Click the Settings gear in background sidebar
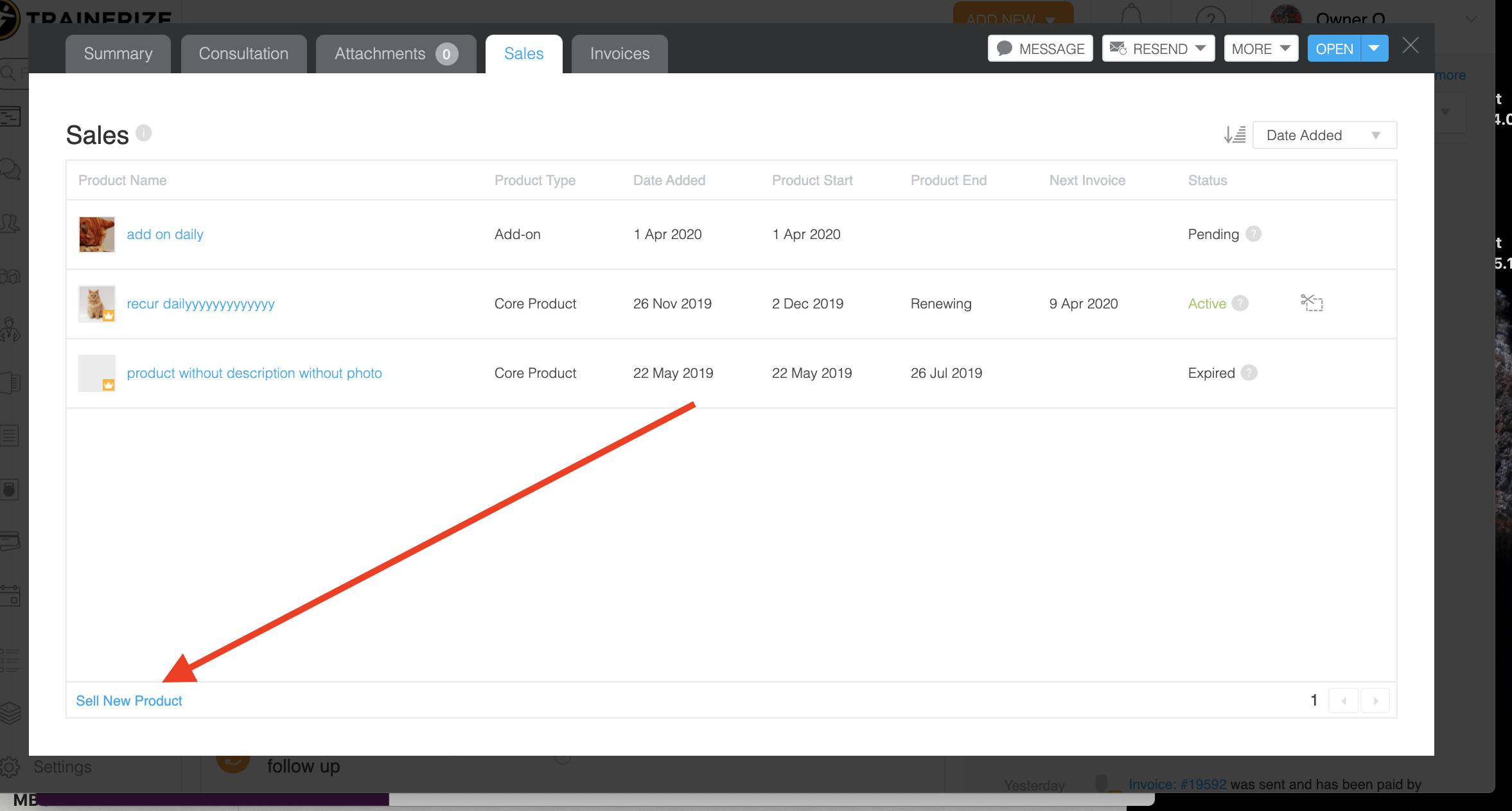 coord(10,767)
